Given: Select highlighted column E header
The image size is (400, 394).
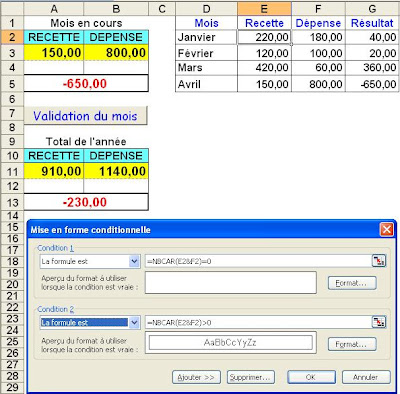Looking at the screenshot, I should 264,9.
